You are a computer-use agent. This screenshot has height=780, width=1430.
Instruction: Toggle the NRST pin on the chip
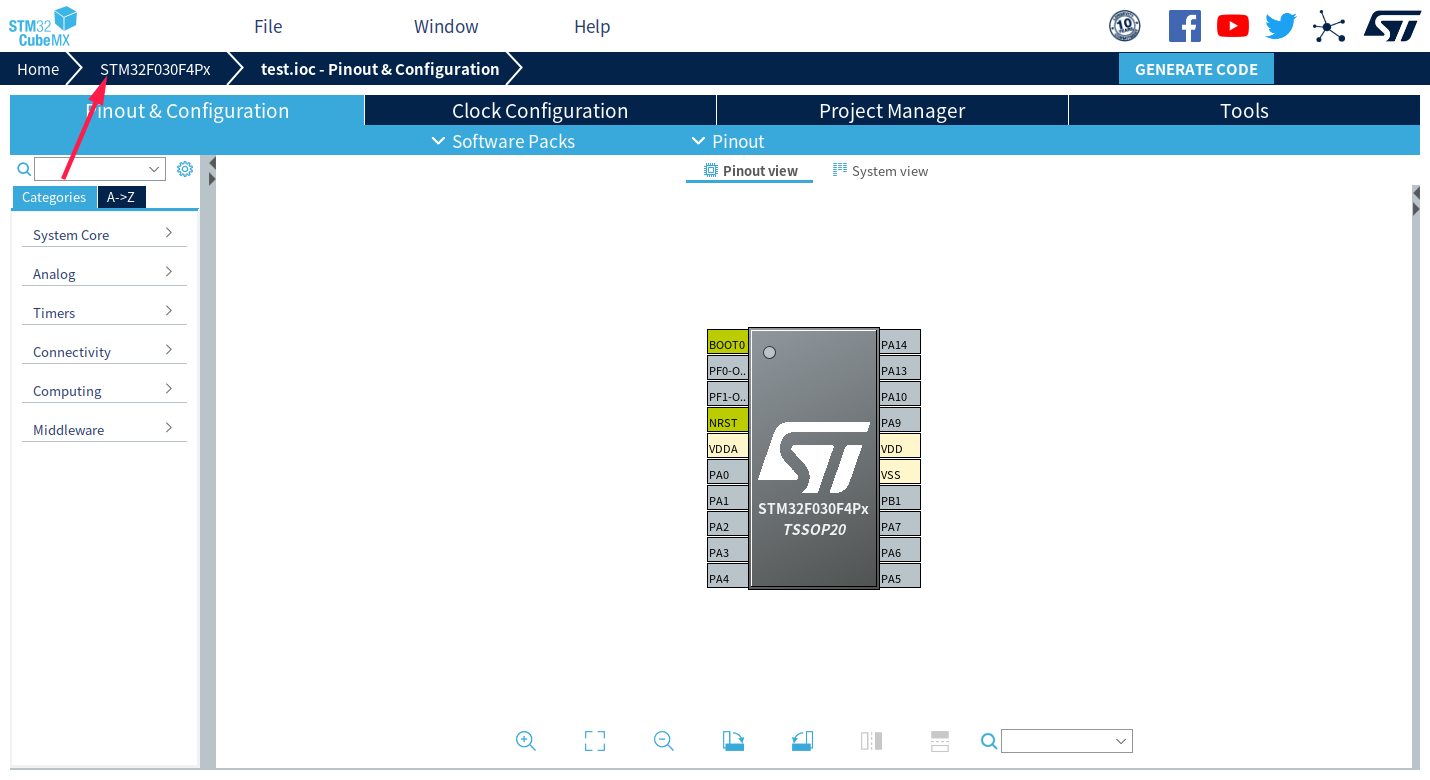click(726, 421)
